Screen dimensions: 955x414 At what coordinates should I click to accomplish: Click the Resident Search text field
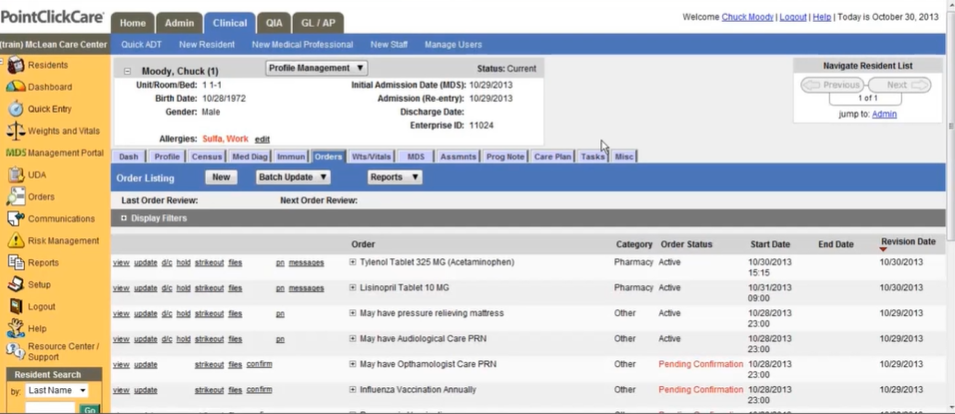[50, 408]
